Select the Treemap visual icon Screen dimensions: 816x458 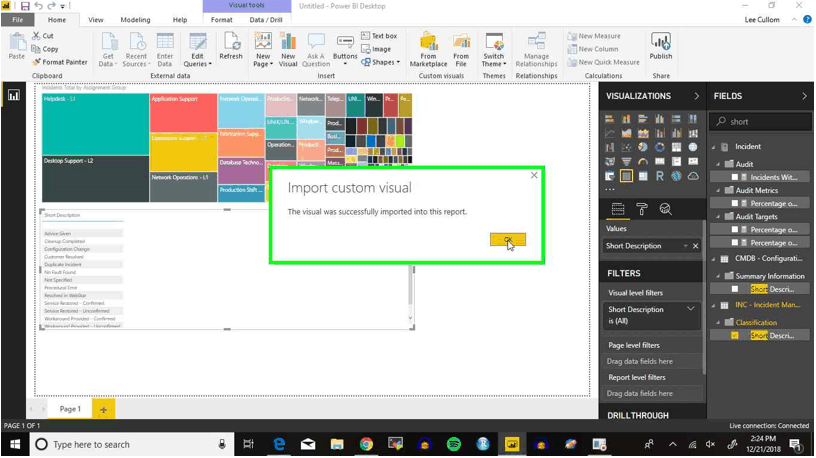pos(676,147)
